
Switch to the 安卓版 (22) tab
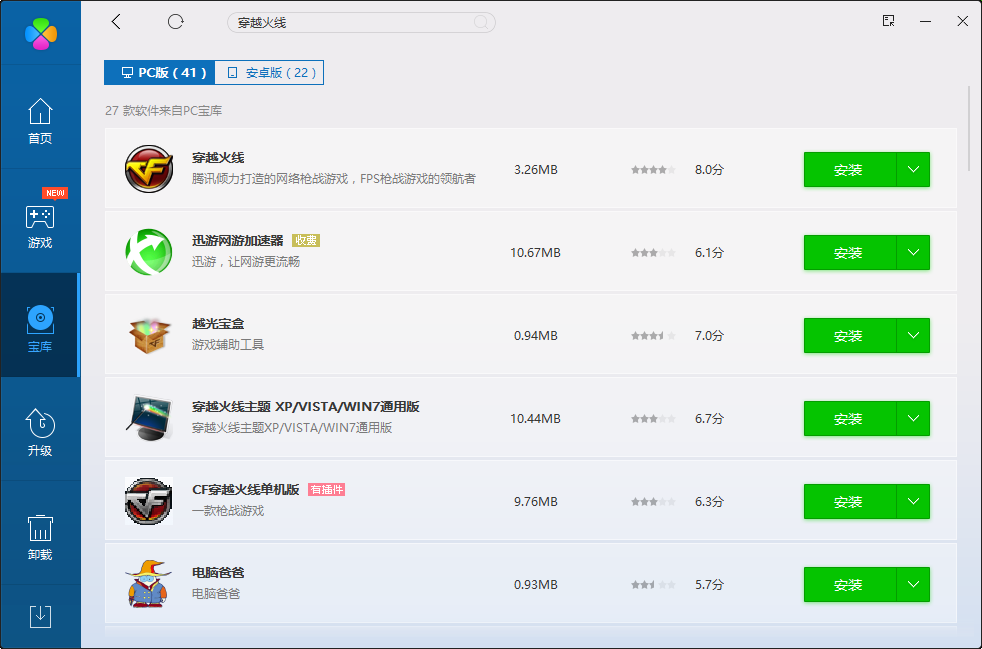click(269, 73)
